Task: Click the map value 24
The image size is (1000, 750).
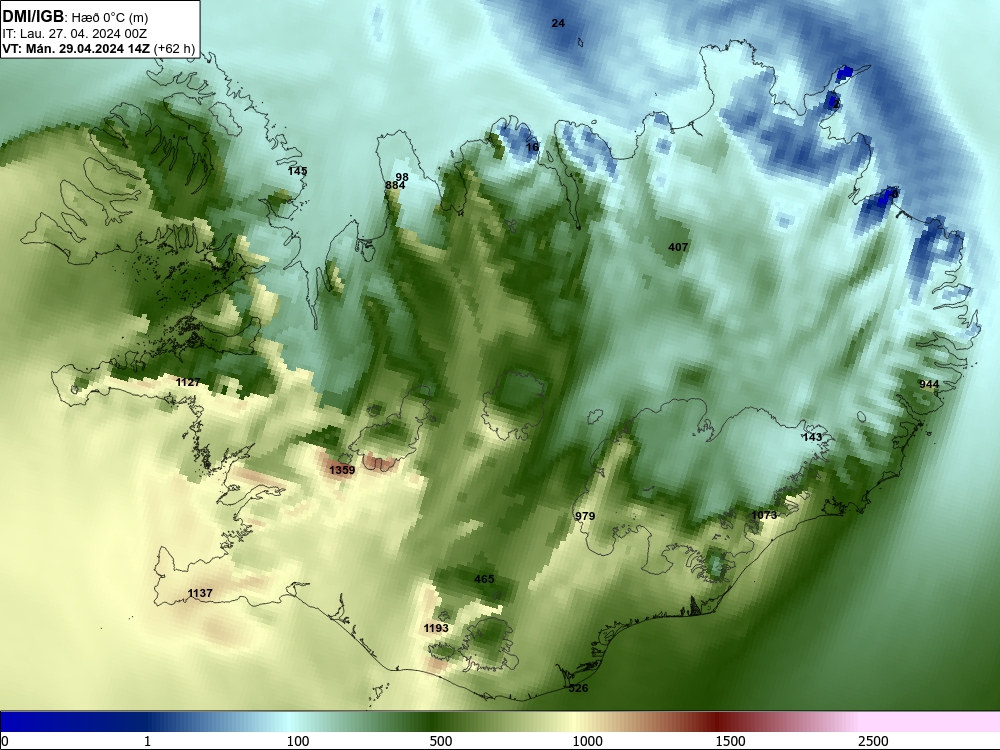Action: 558,24
